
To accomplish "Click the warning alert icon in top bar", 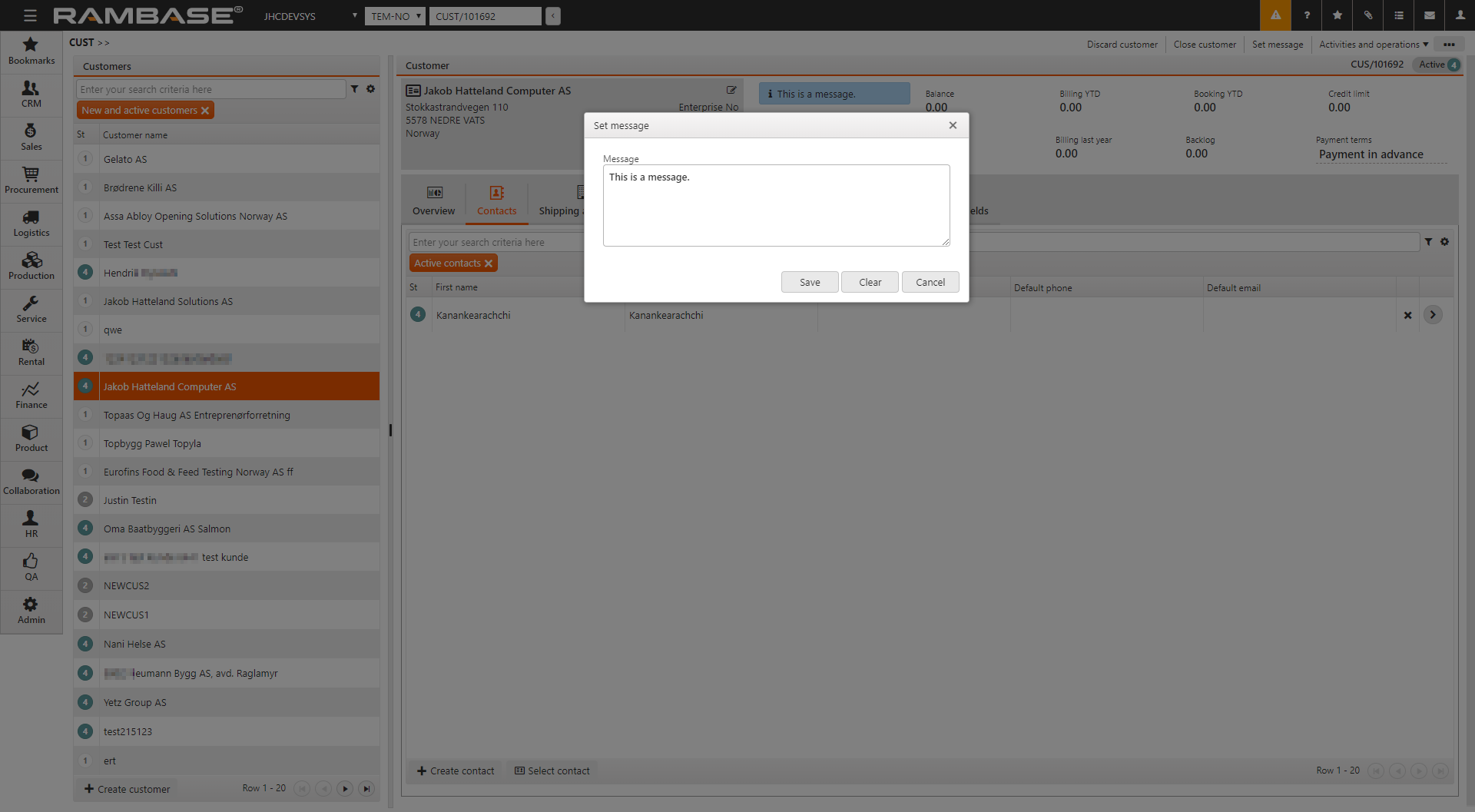I will tap(1275, 15).
